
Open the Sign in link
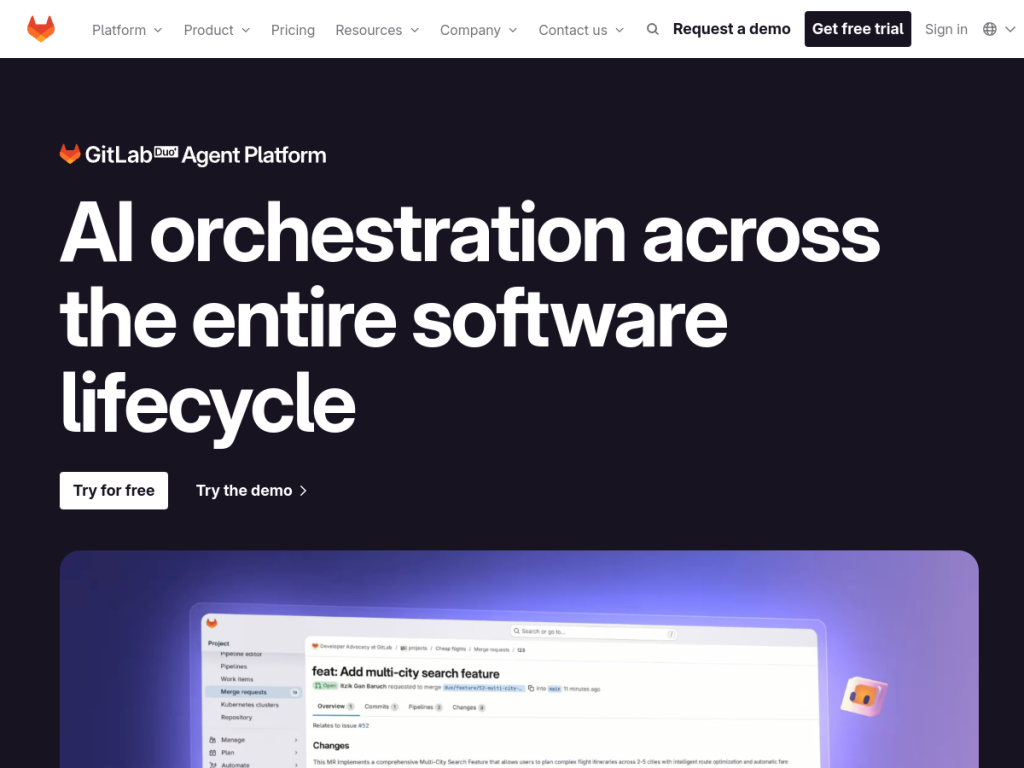point(946,29)
